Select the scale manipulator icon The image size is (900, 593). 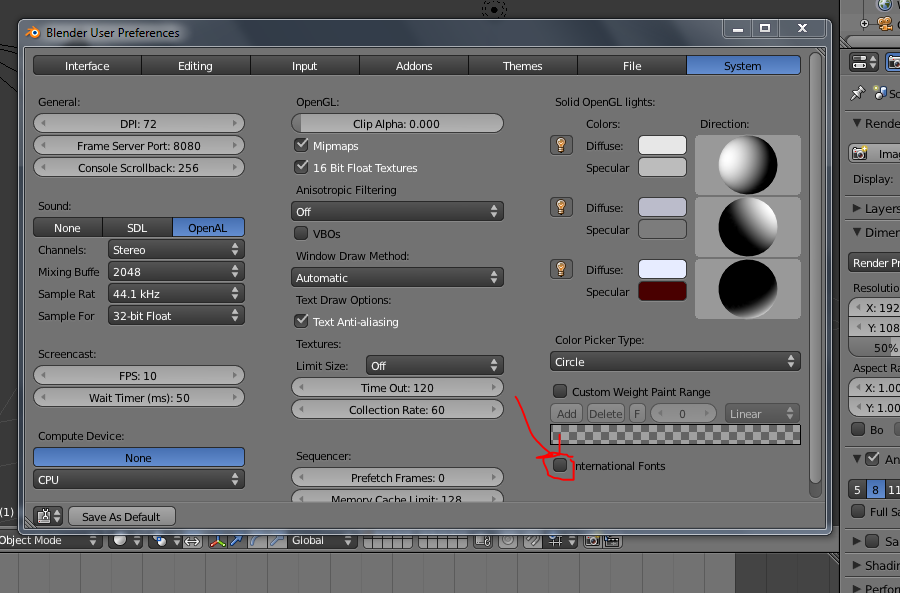pos(277,541)
